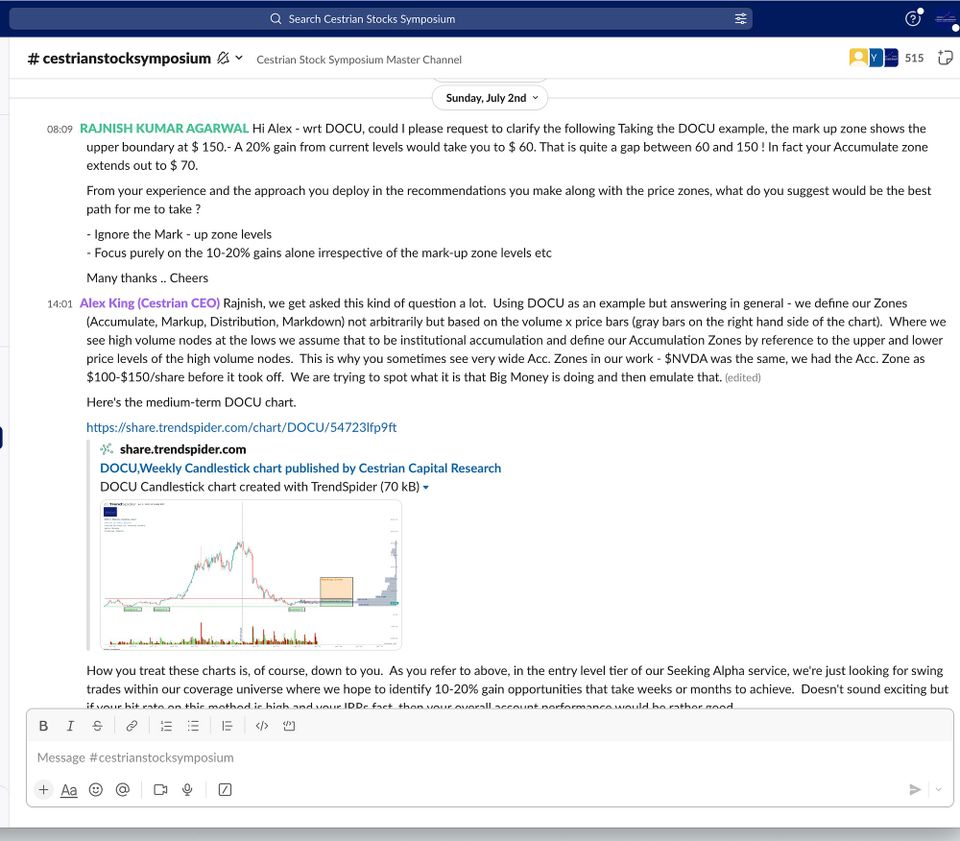Viewport: 960px width, 841px height.
Task: Start a bulleted list
Action: point(193,726)
